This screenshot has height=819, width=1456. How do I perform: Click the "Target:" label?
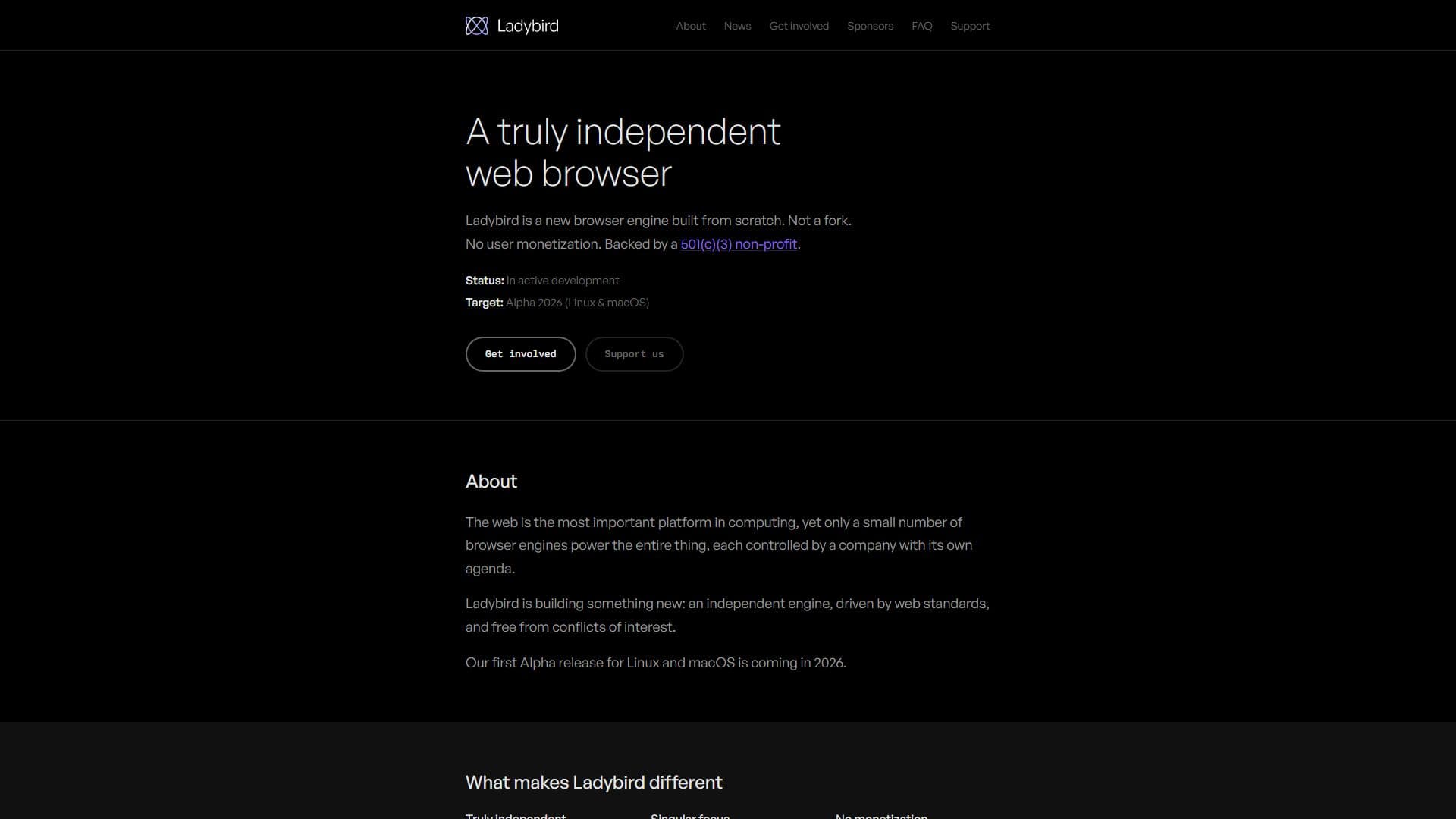click(x=484, y=303)
